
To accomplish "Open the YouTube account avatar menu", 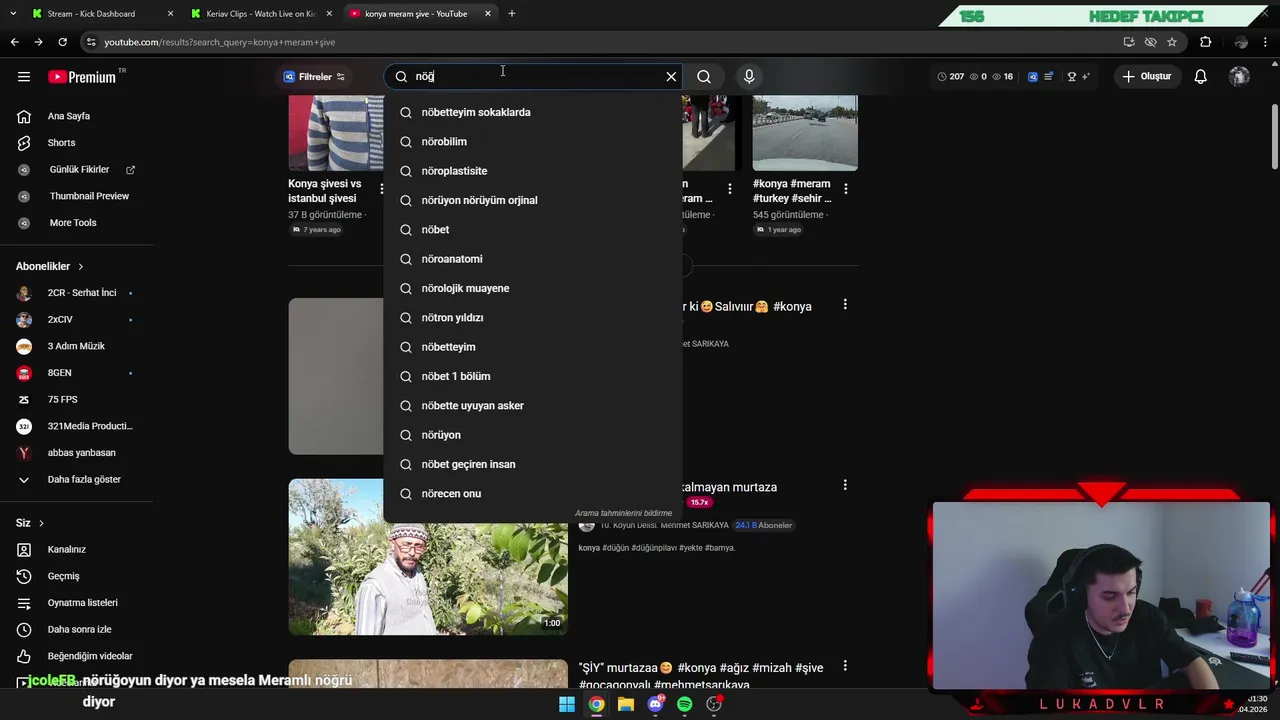I will click(1239, 77).
